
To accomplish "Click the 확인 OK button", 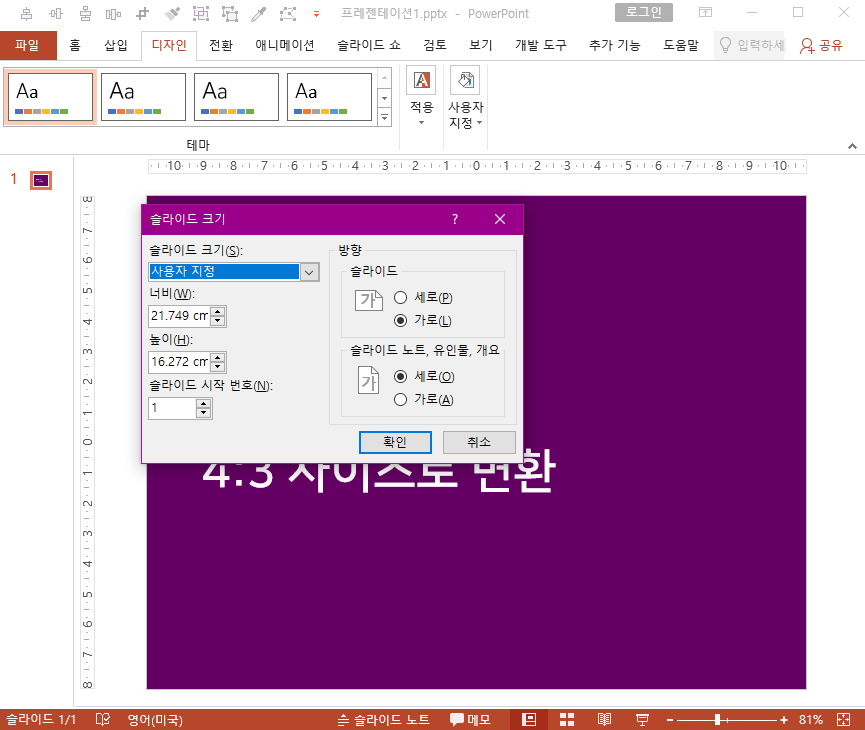I will coord(395,442).
